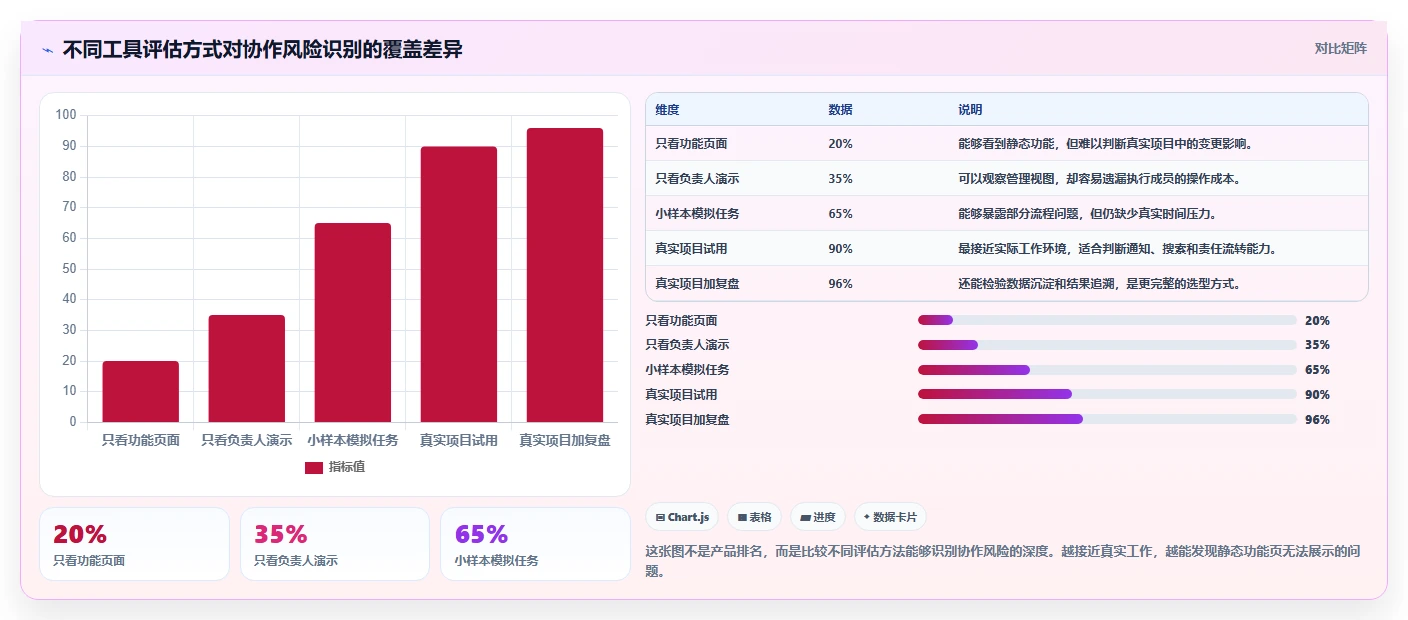Click the 说明 table column header
The height and width of the screenshot is (620, 1408).
tap(970, 110)
